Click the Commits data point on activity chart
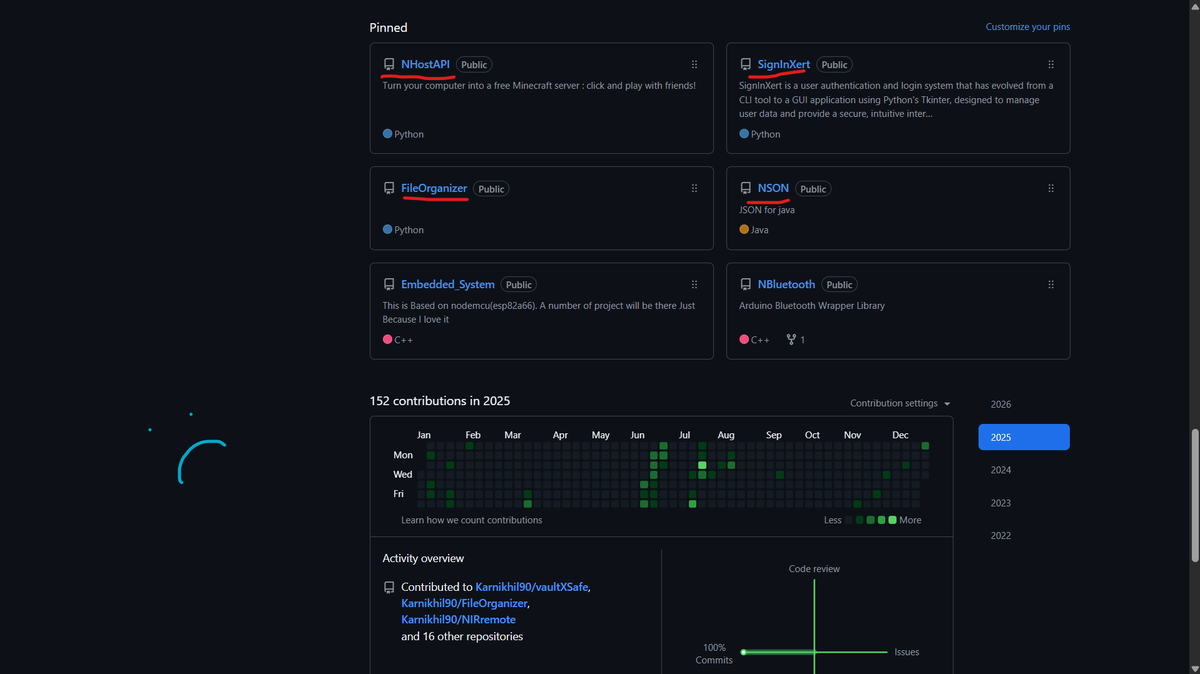The width and height of the screenshot is (1200, 674). pos(743,652)
